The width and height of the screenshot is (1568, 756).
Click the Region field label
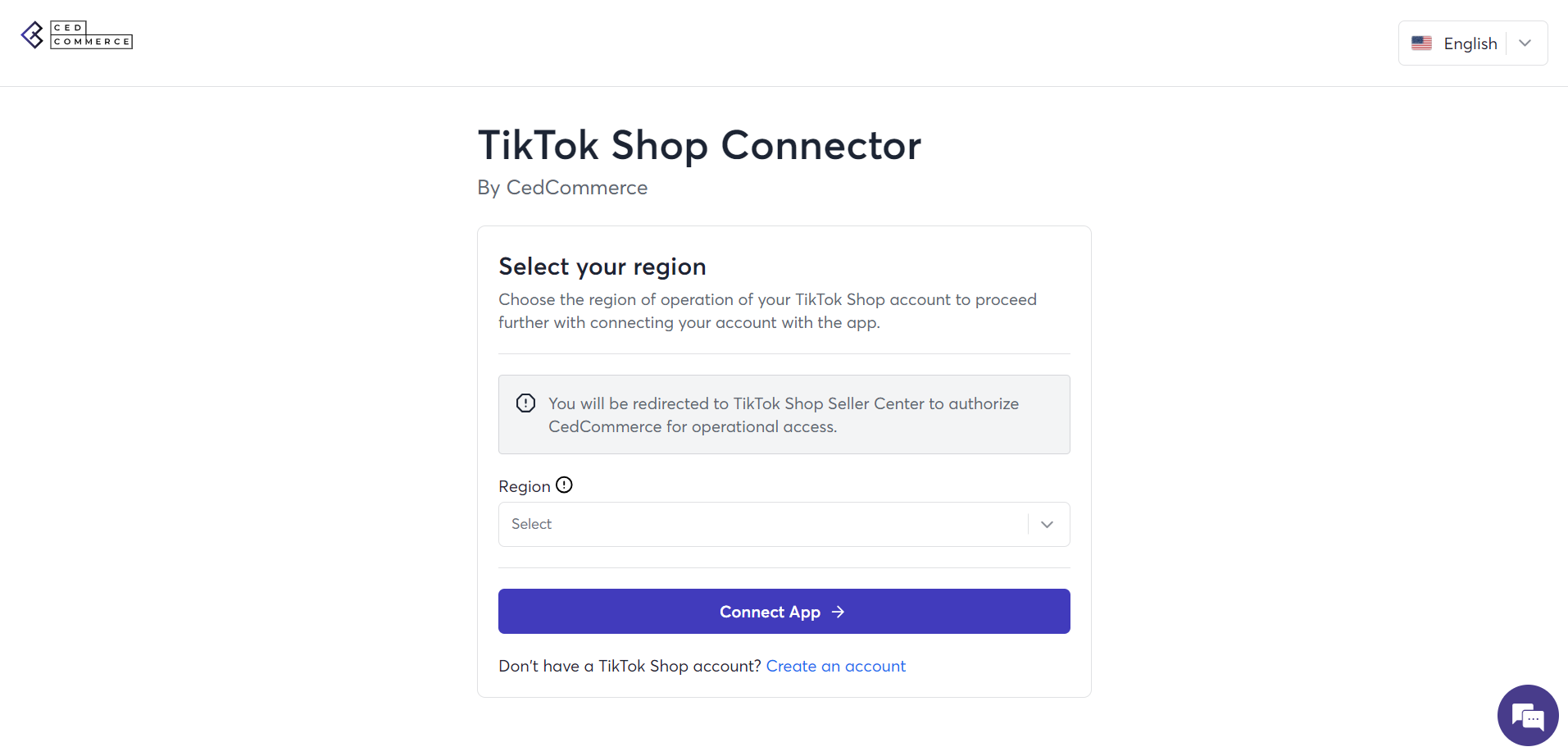pyautogui.click(x=525, y=486)
